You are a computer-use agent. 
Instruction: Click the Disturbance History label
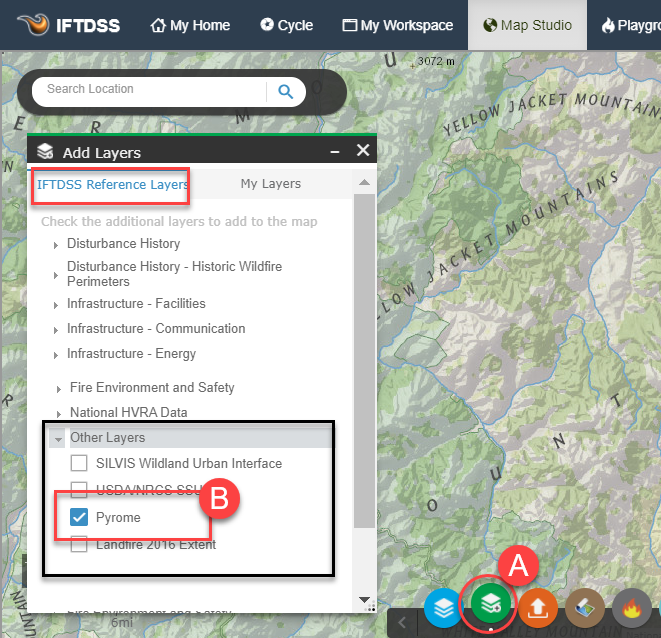click(x=124, y=243)
